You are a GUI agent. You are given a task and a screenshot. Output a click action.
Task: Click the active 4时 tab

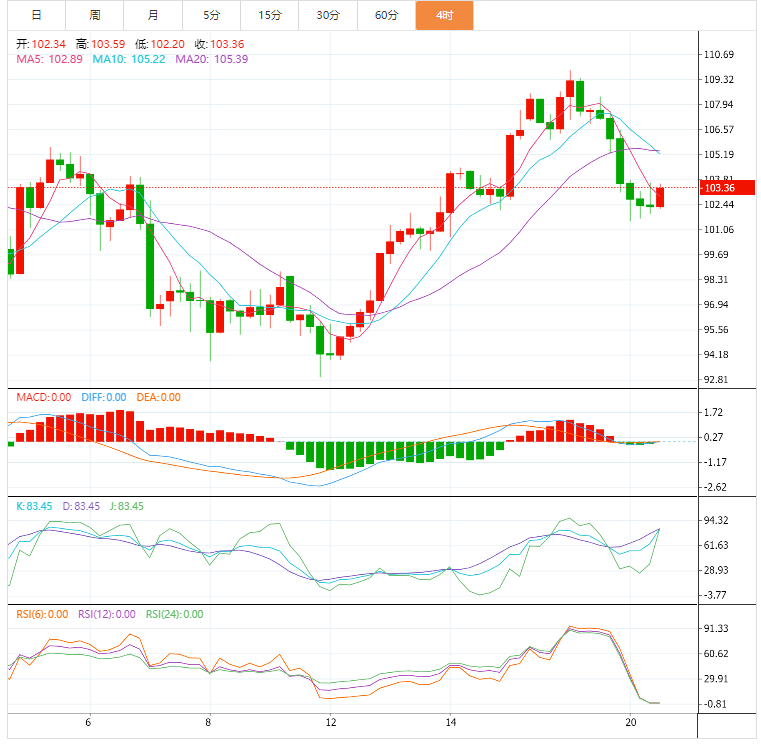point(444,15)
